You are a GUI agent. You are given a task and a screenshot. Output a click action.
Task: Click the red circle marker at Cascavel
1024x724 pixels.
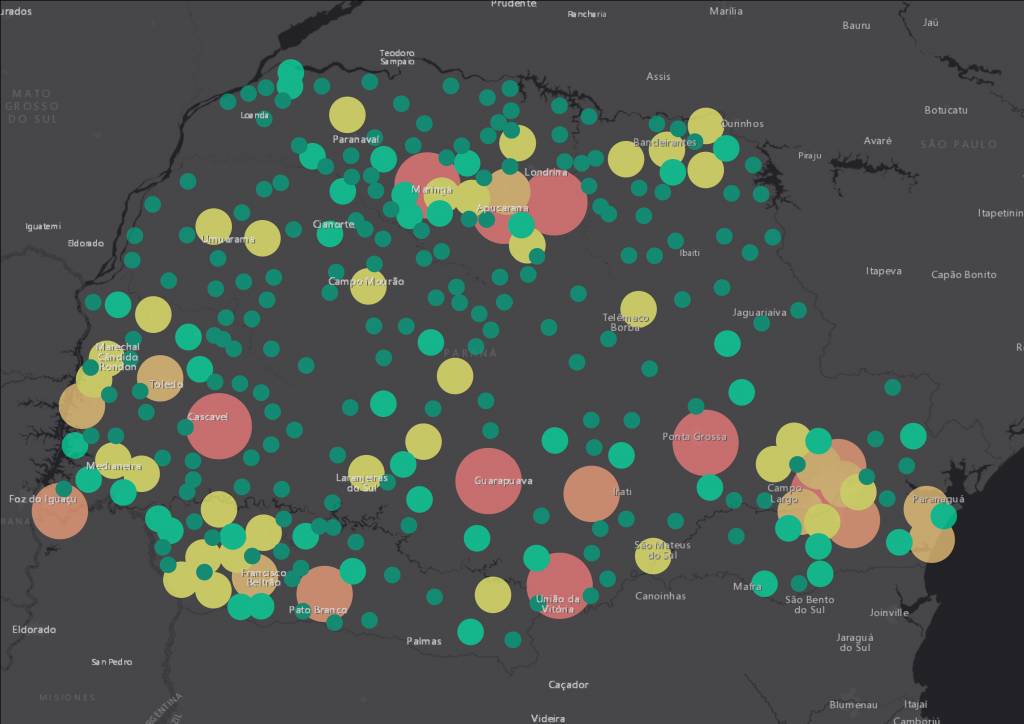click(x=219, y=427)
